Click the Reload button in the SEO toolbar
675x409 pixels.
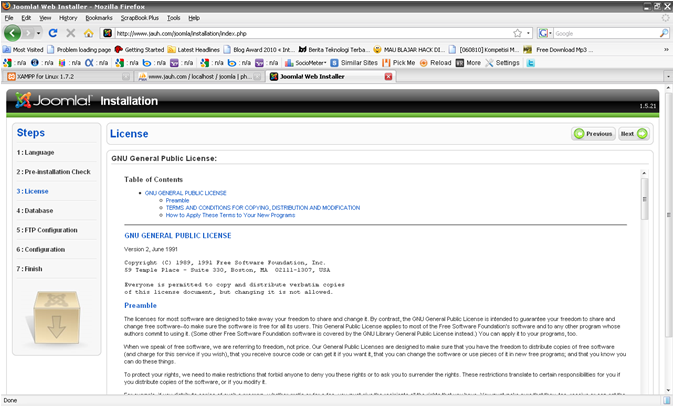point(435,63)
